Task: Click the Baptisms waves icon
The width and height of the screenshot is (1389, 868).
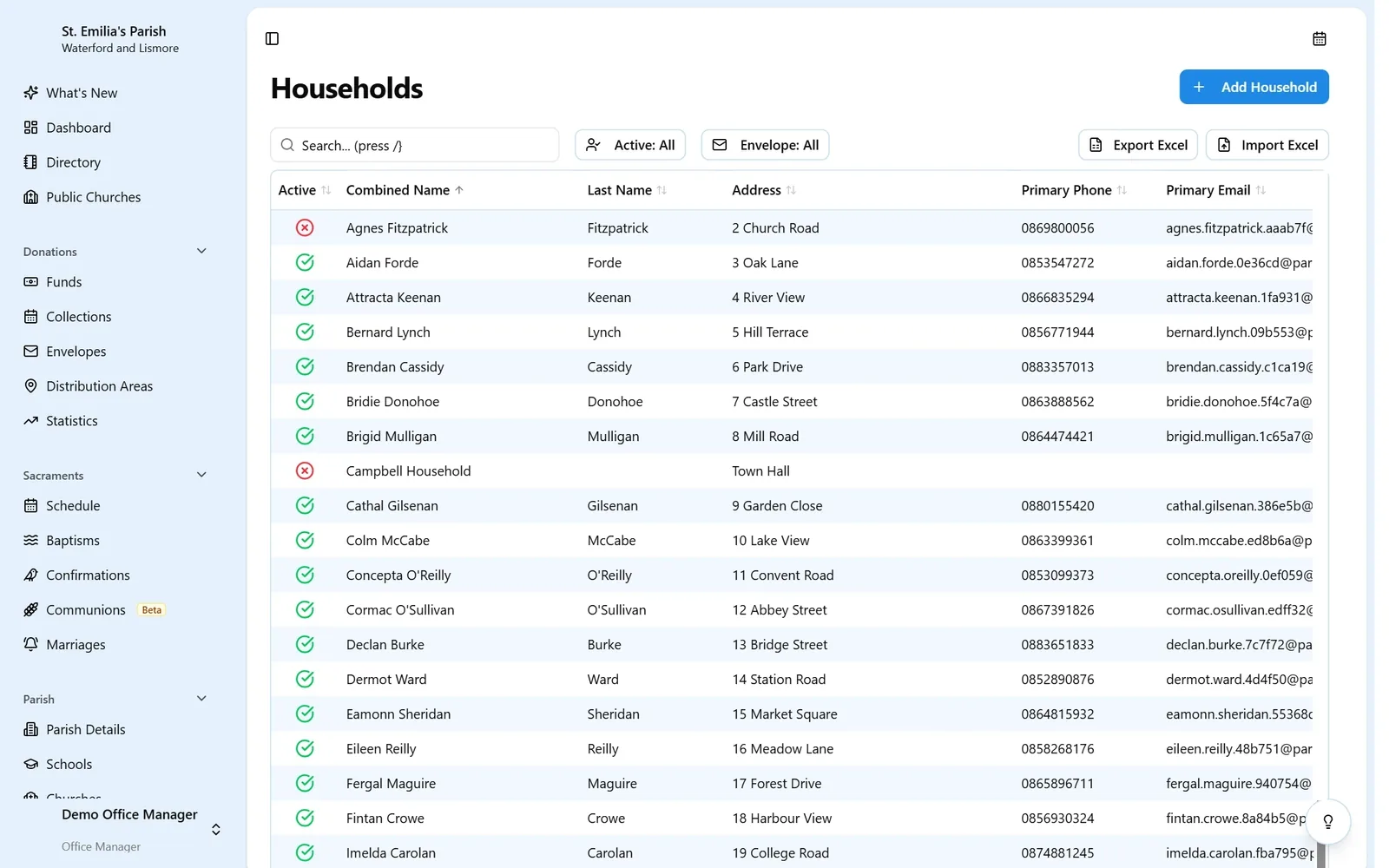Action: coord(31,541)
